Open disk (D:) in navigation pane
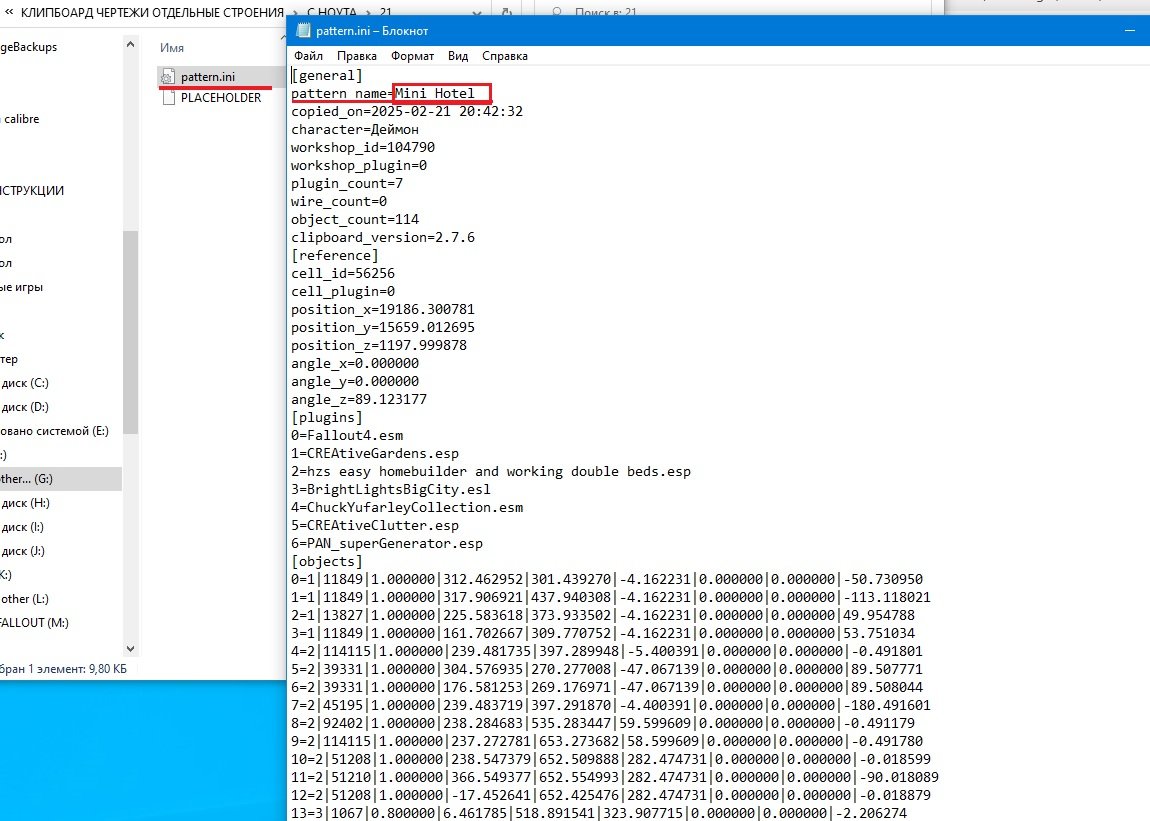This screenshot has width=1150, height=821. [x=25, y=407]
